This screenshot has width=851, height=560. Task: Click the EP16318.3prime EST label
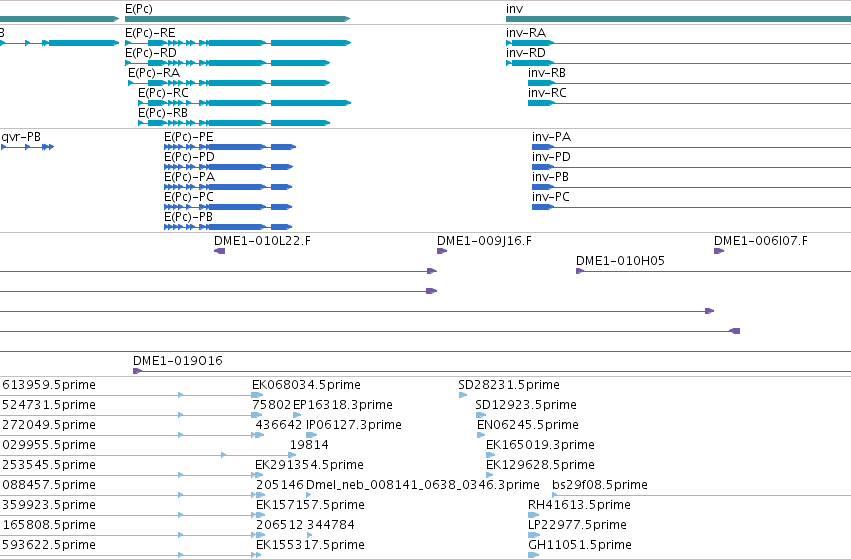coord(343,405)
